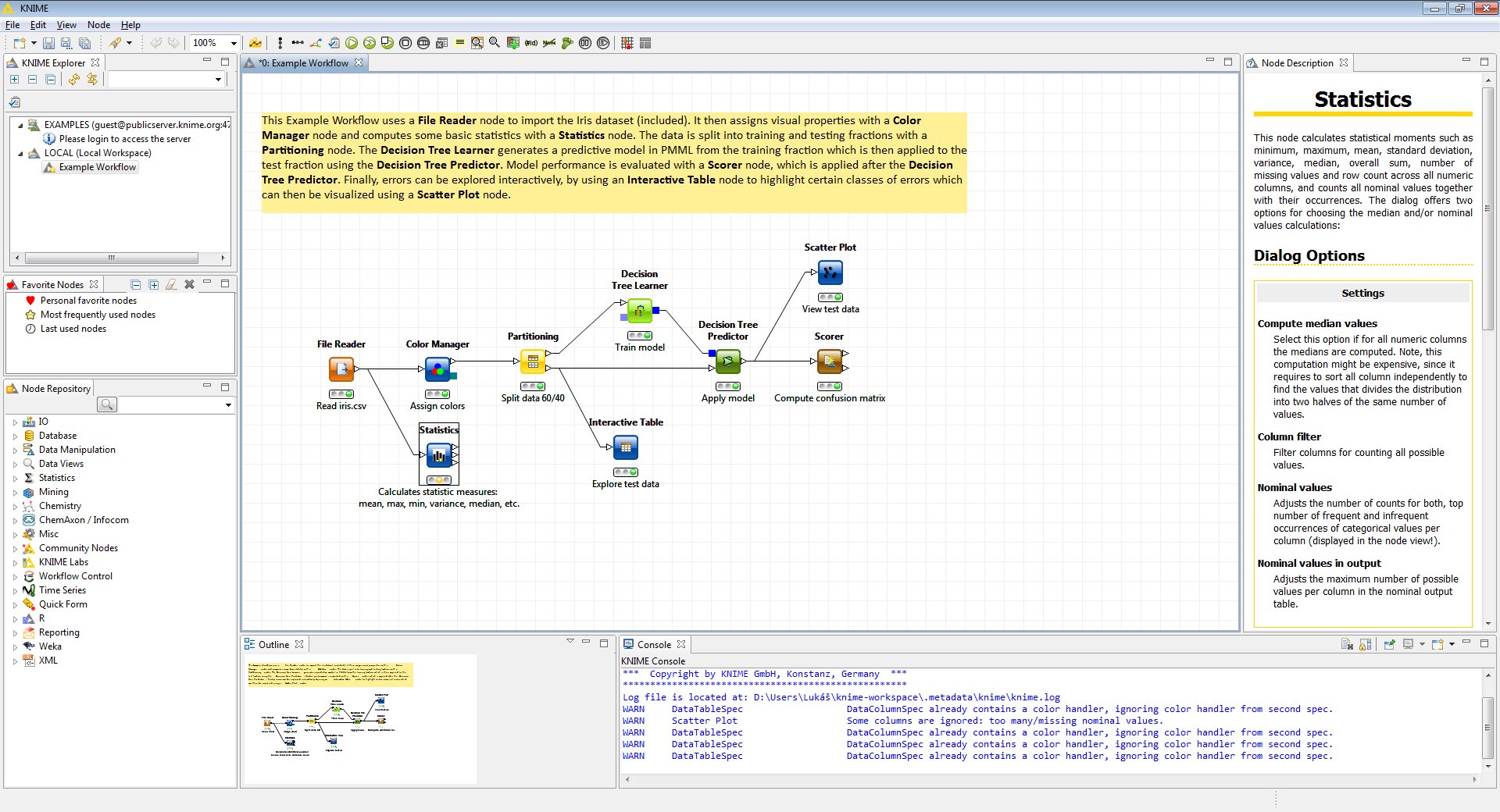Select the Partitioning node icon
Image resolution: width=1500 pixels, height=812 pixels.
(x=533, y=361)
